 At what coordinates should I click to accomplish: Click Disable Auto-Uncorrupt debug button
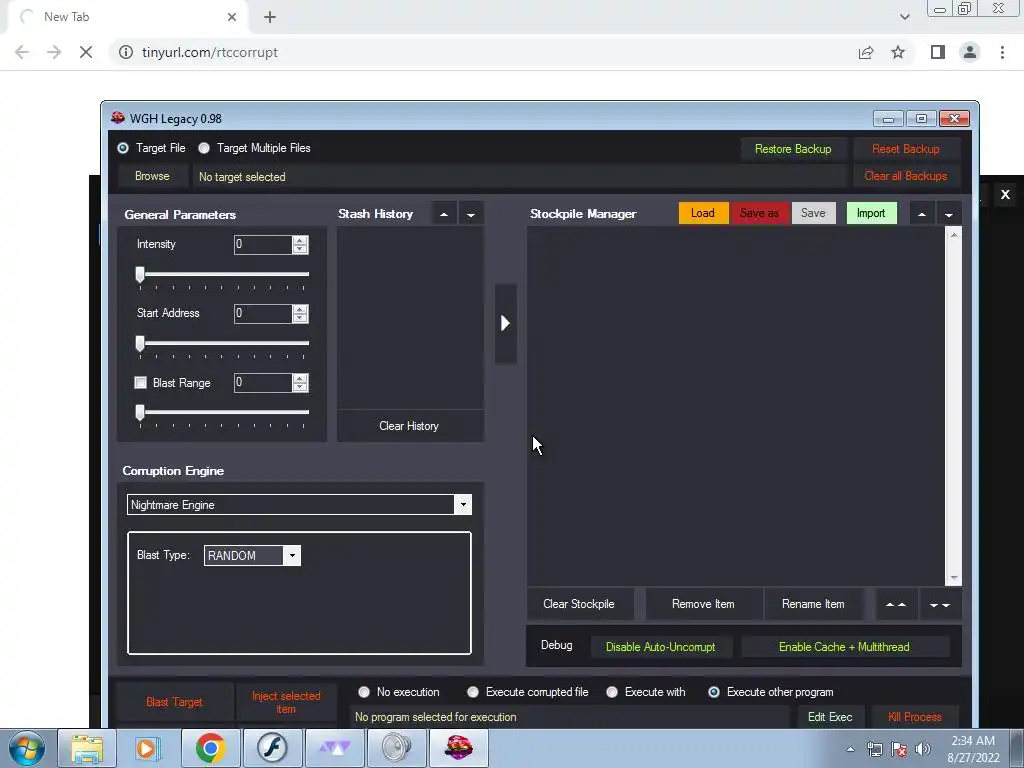point(660,647)
